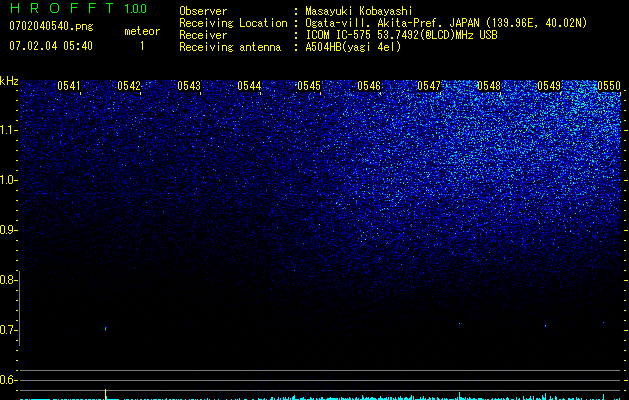Click the meteor count value 1

(142, 46)
